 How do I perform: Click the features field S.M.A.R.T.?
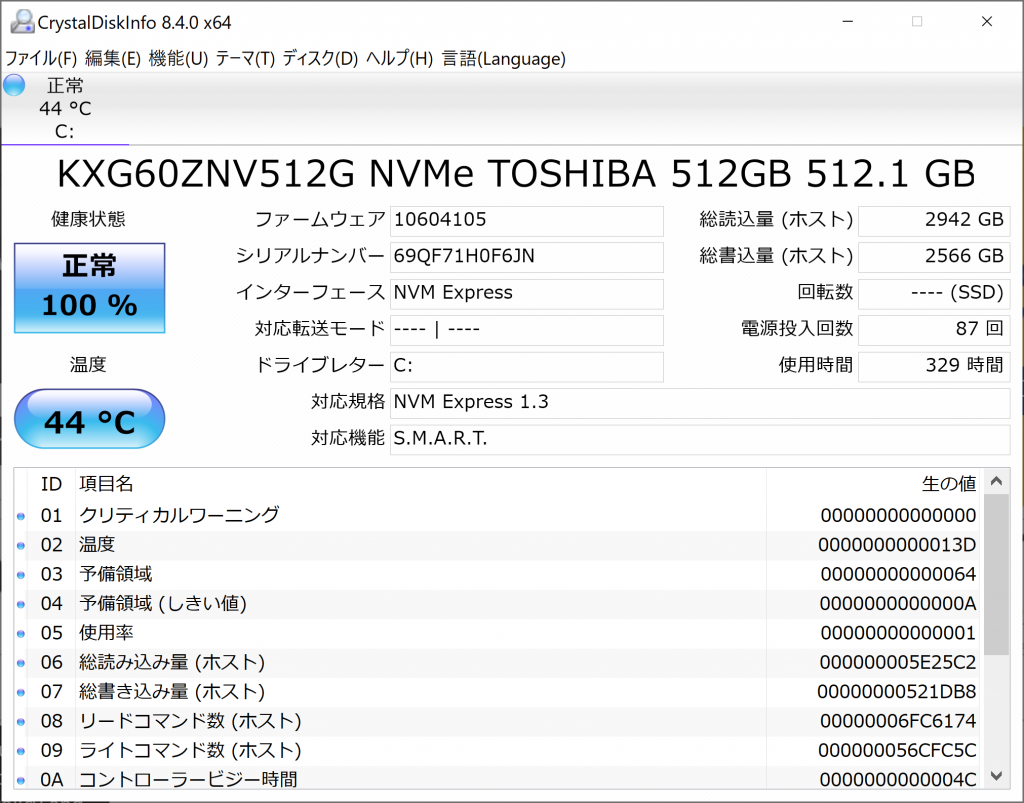tap(700, 439)
